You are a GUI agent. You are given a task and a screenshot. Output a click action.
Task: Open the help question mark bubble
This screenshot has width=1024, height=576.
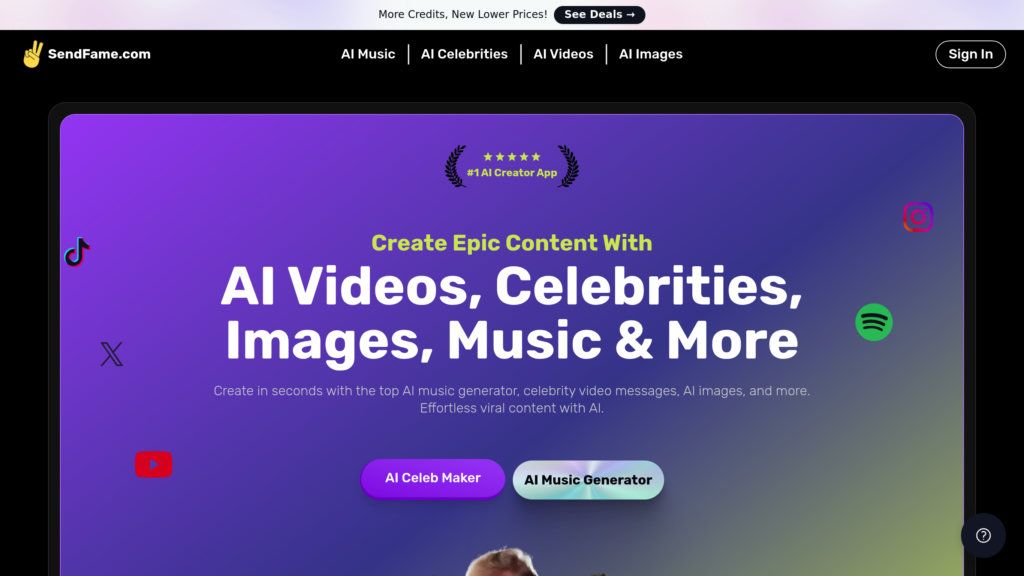click(983, 536)
